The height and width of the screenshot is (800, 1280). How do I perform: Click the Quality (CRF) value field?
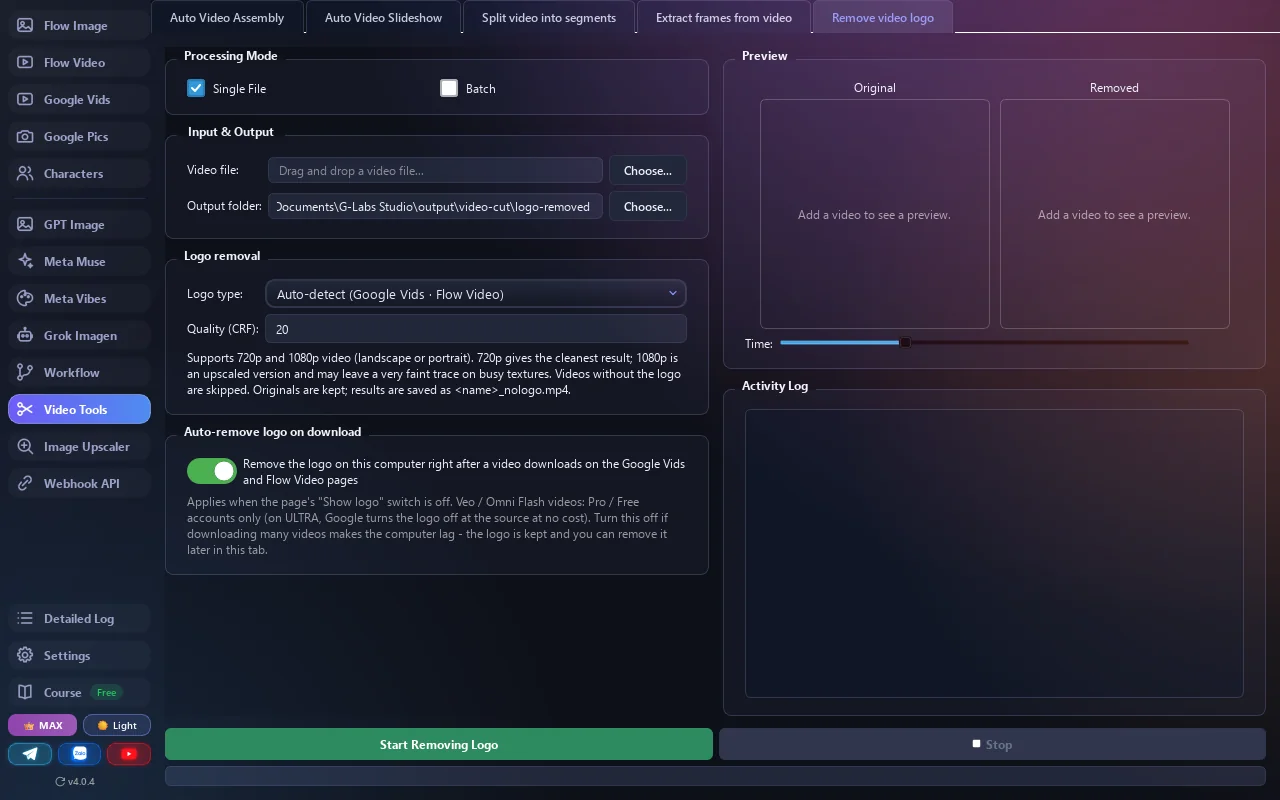pos(476,329)
